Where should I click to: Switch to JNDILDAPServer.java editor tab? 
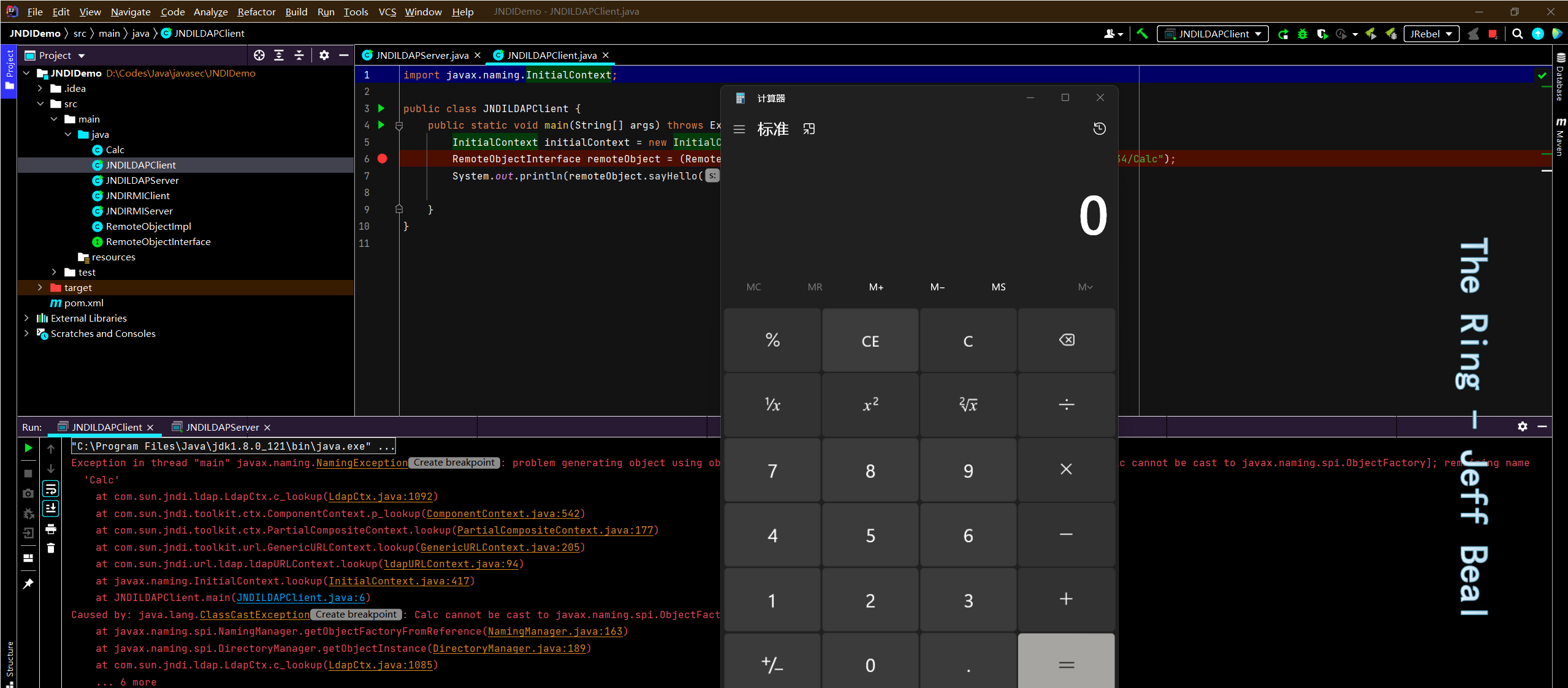(422, 55)
